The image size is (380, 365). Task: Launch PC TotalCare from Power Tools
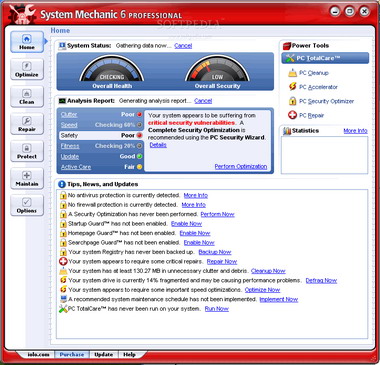325,58
